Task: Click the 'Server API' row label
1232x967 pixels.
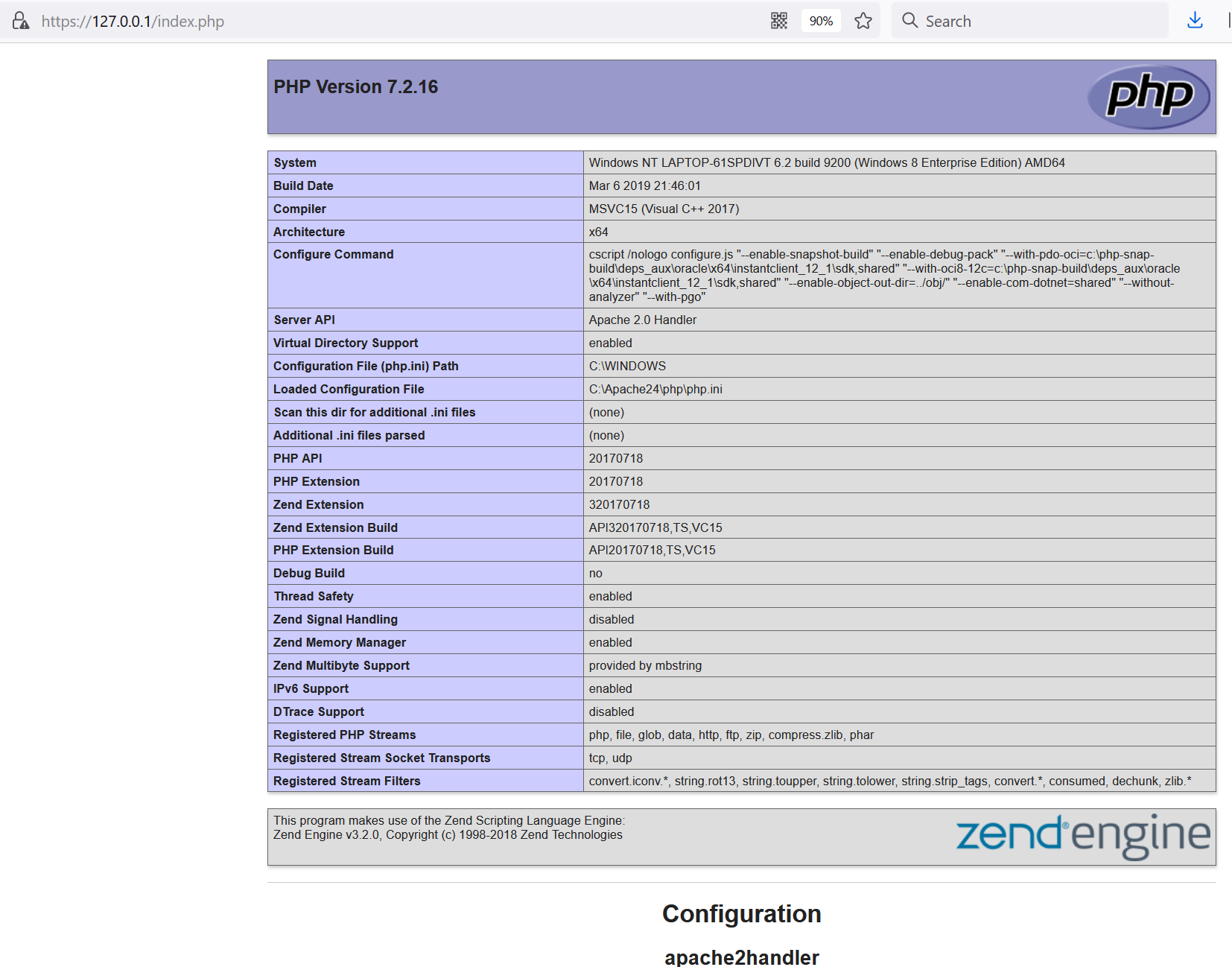Action: coord(305,320)
